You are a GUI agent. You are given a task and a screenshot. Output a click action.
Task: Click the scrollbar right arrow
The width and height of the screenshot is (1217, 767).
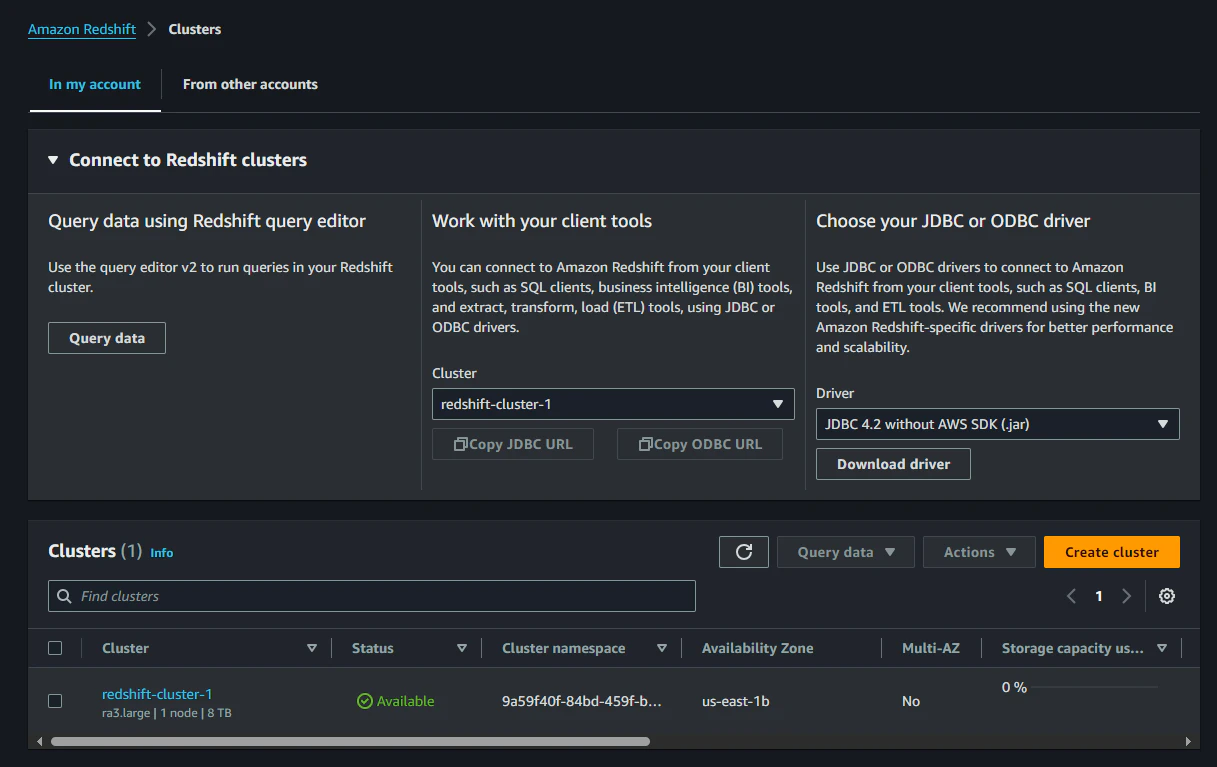1188,742
